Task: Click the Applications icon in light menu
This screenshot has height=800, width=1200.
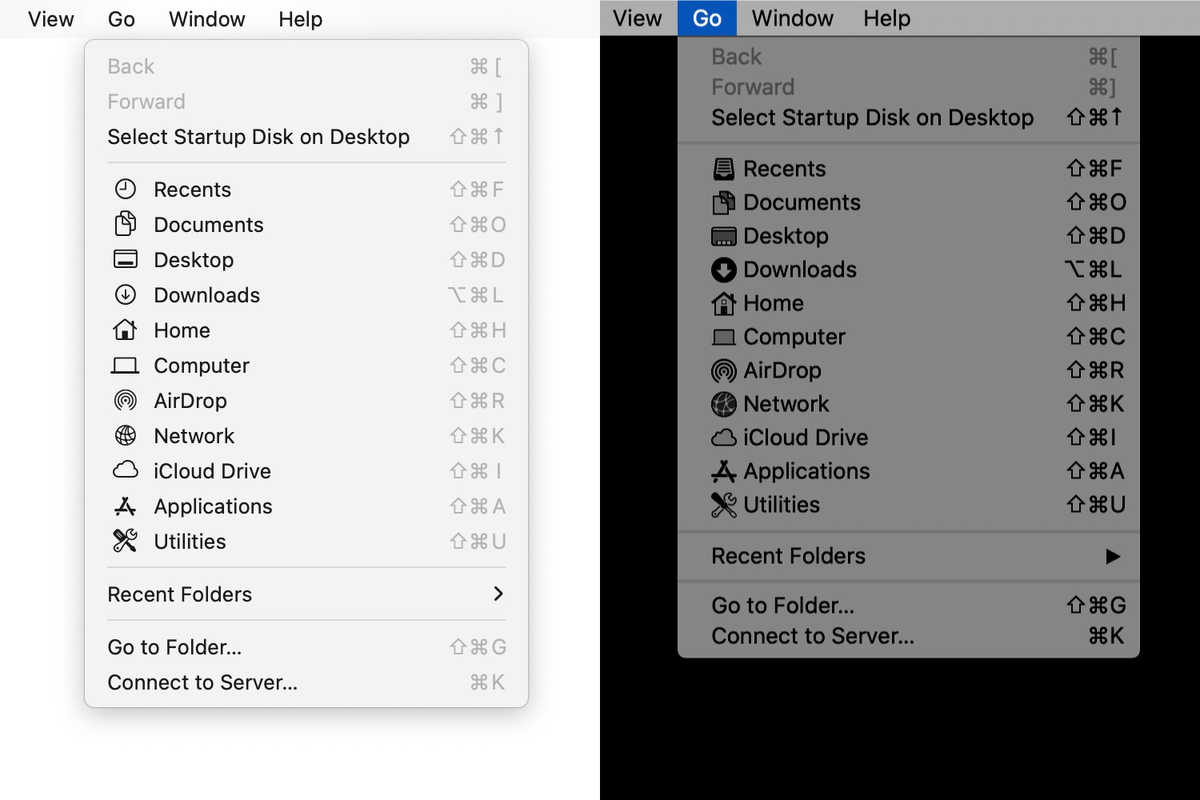Action: click(x=125, y=506)
